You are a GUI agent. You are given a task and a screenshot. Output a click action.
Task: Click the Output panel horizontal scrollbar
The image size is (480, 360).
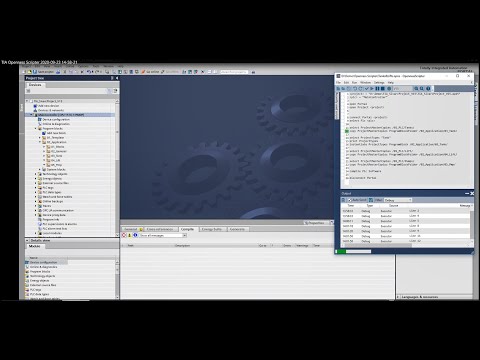378,245
